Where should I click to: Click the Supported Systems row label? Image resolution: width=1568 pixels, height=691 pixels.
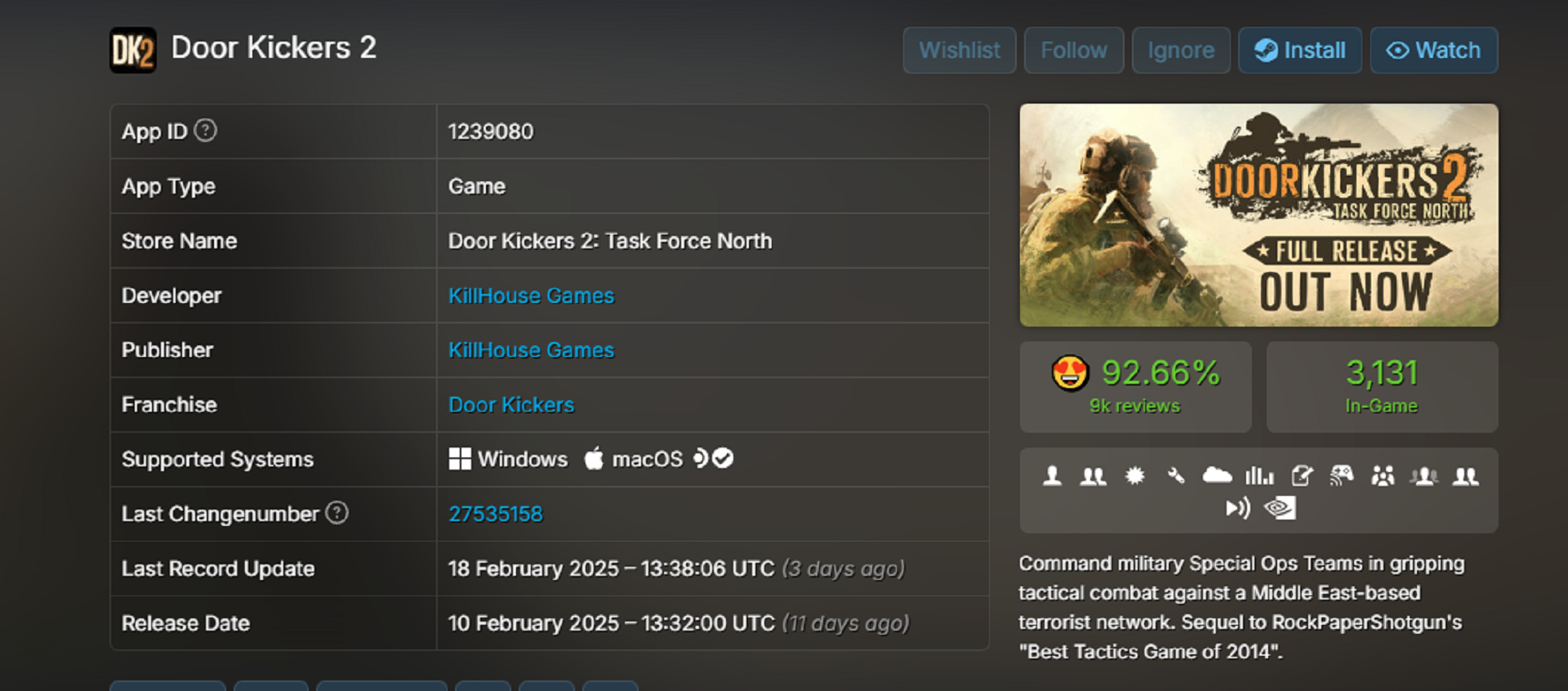point(217,459)
